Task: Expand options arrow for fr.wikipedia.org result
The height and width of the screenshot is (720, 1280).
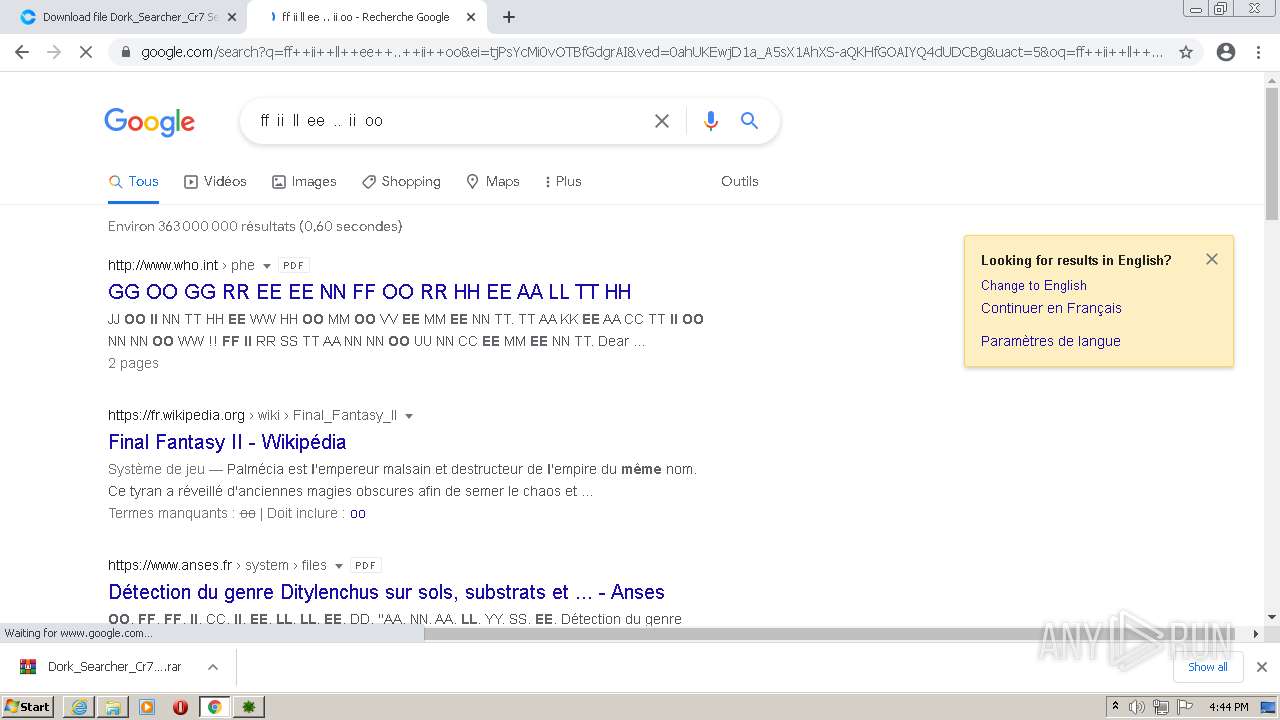Action: (x=409, y=416)
